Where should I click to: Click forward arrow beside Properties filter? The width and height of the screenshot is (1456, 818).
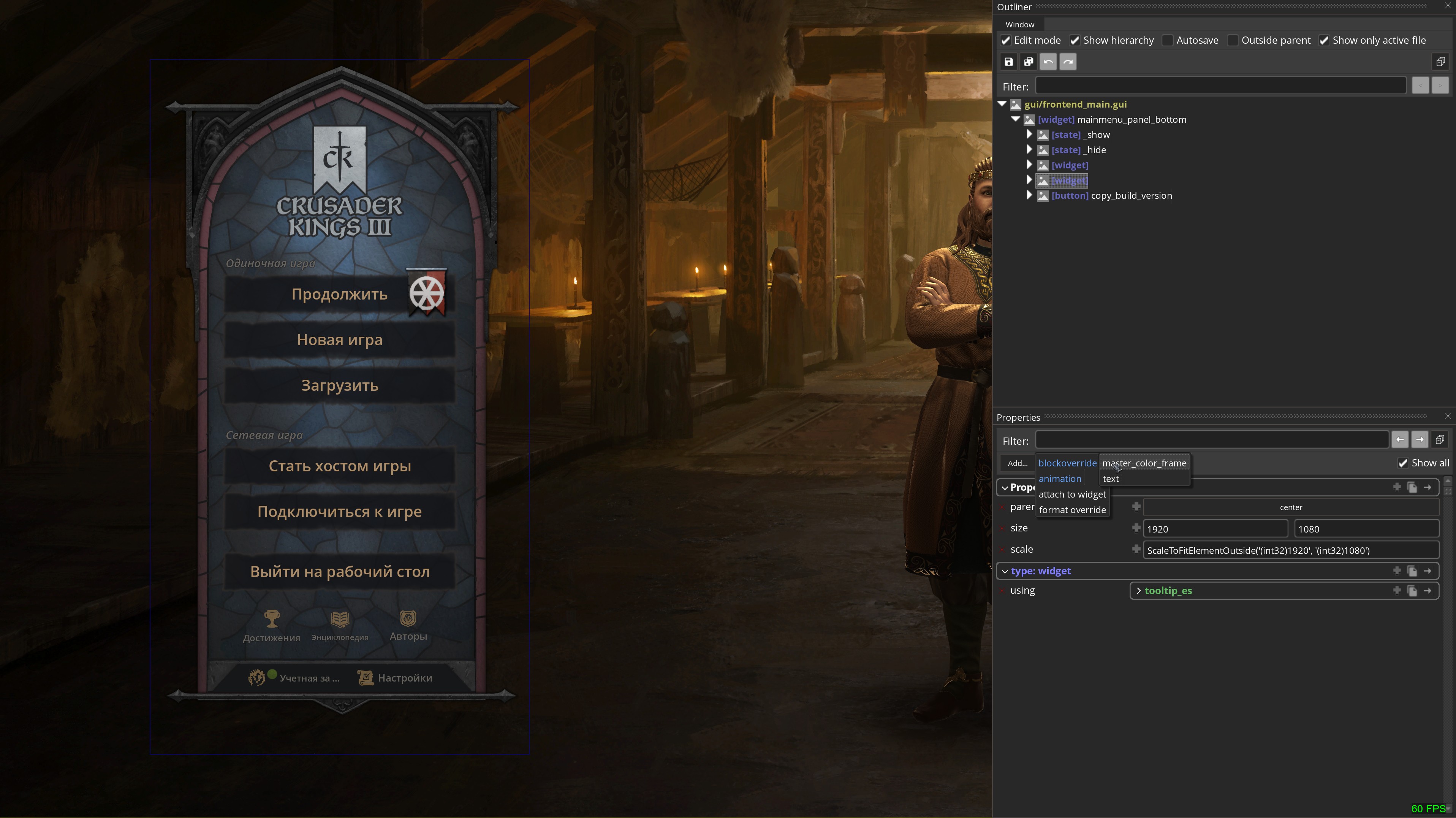click(x=1420, y=439)
